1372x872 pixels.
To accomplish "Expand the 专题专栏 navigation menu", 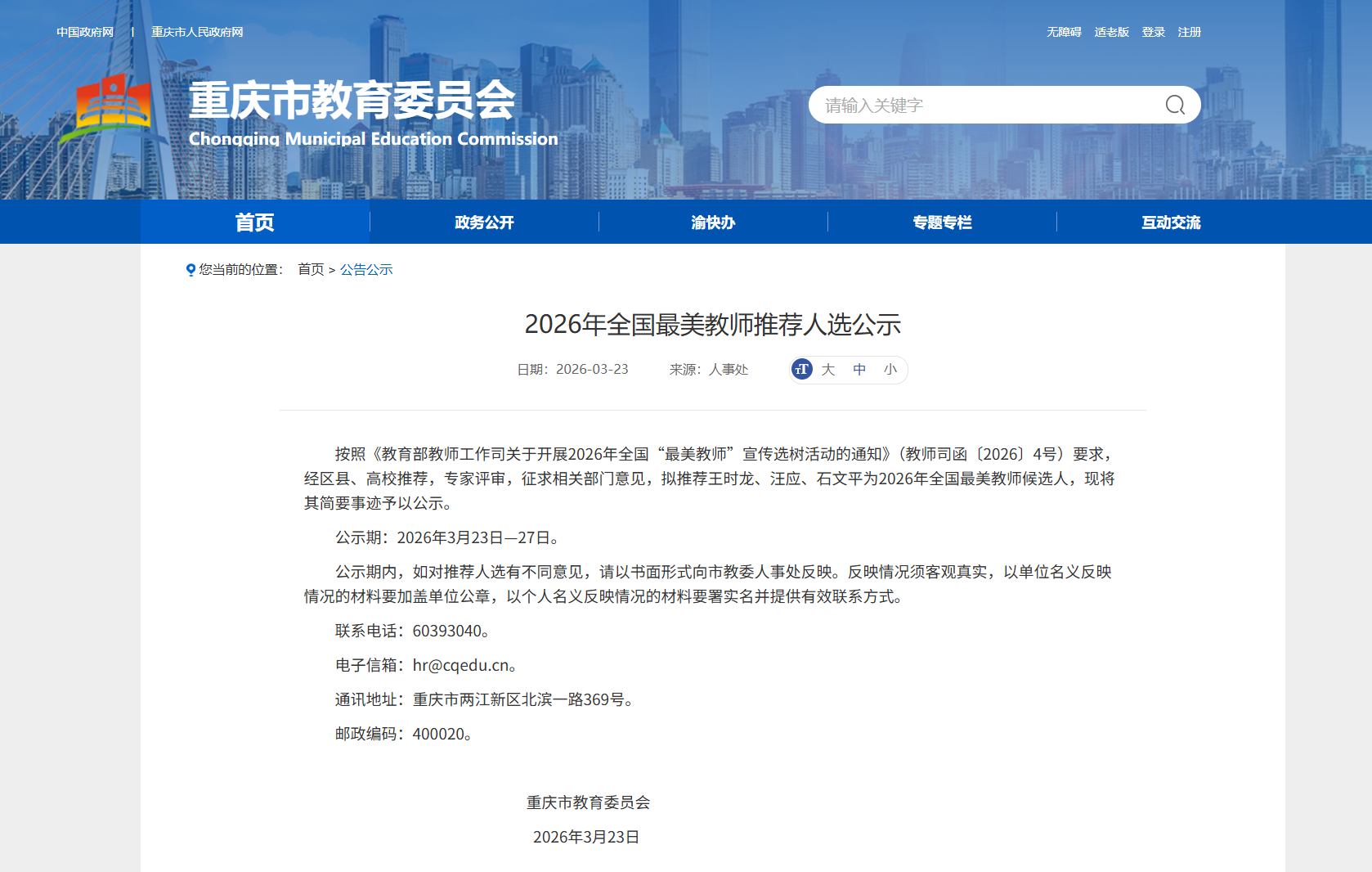I will pyautogui.click(x=942, y=222).
